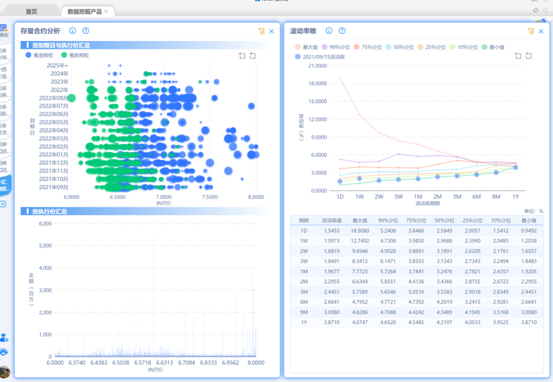Close the 数据挖掘产品 tab
553x382 pixels.
[x=106, y=12]
